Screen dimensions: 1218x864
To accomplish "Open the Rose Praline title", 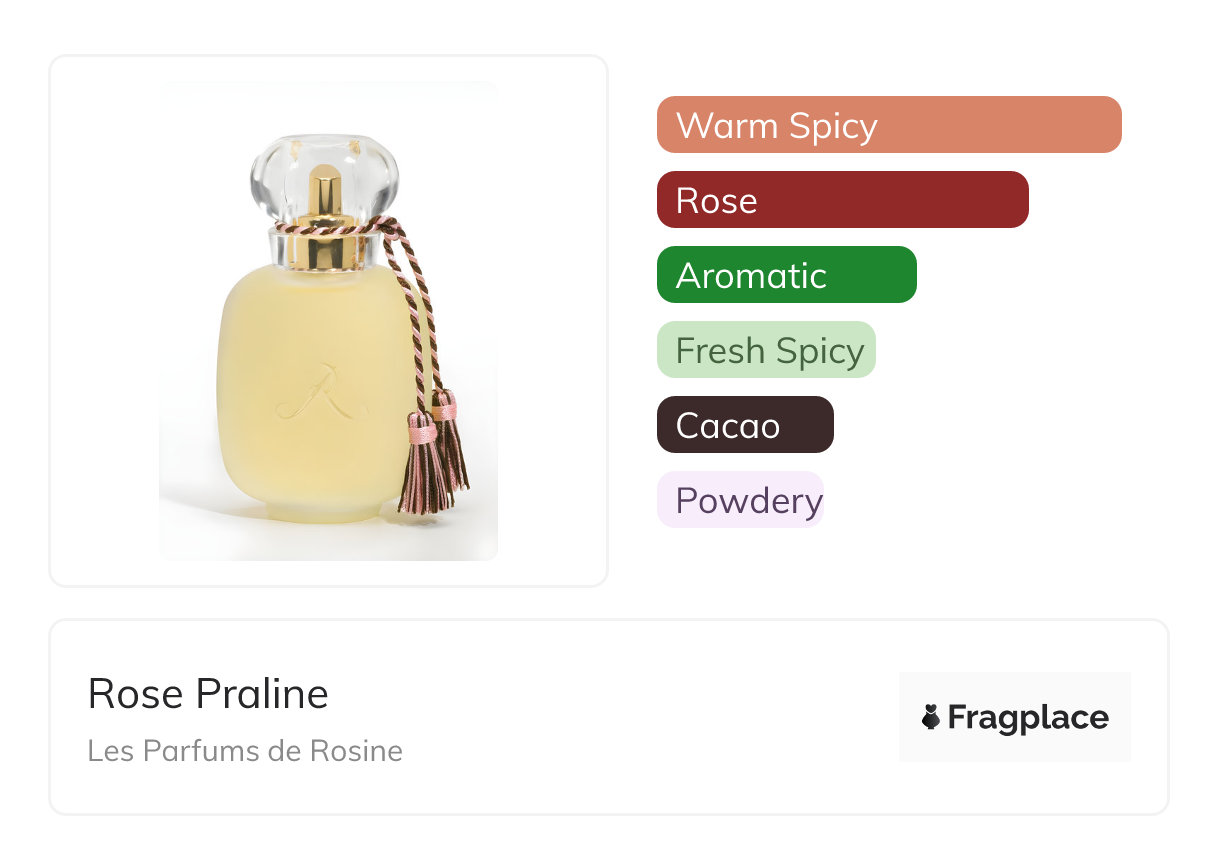I will (x=208, y=694).
